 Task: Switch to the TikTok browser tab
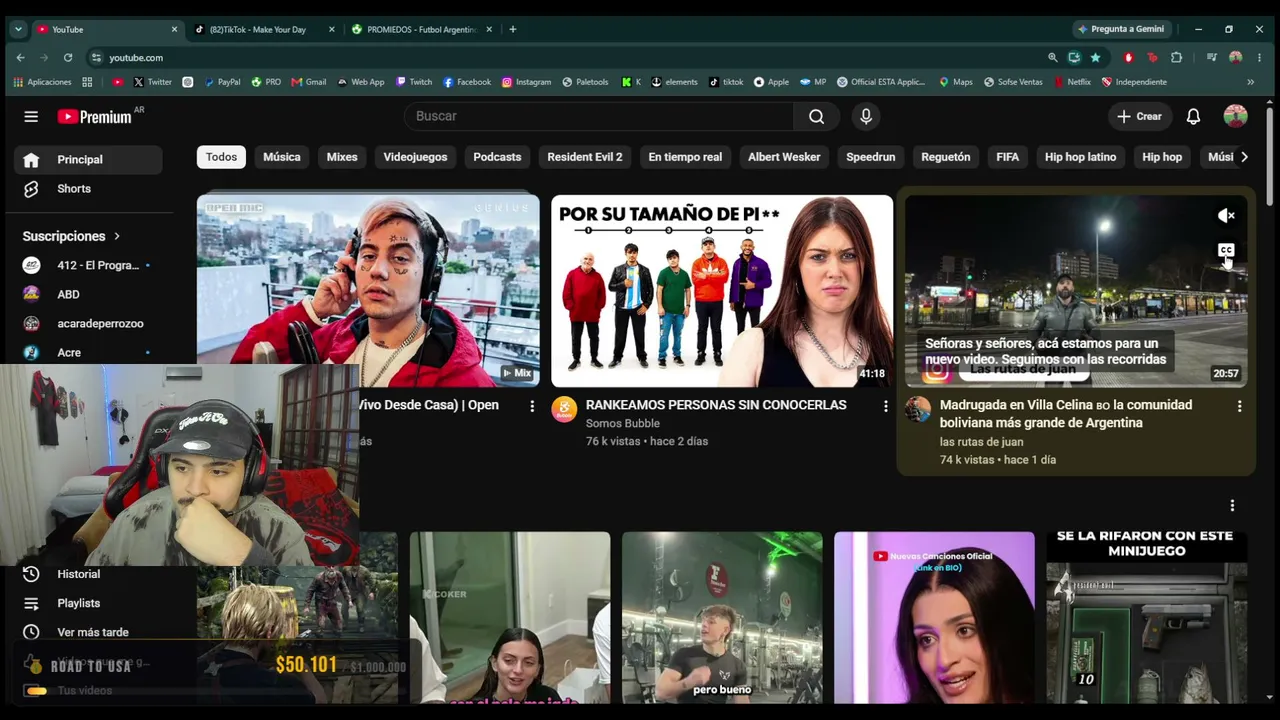tap(258, 29)
